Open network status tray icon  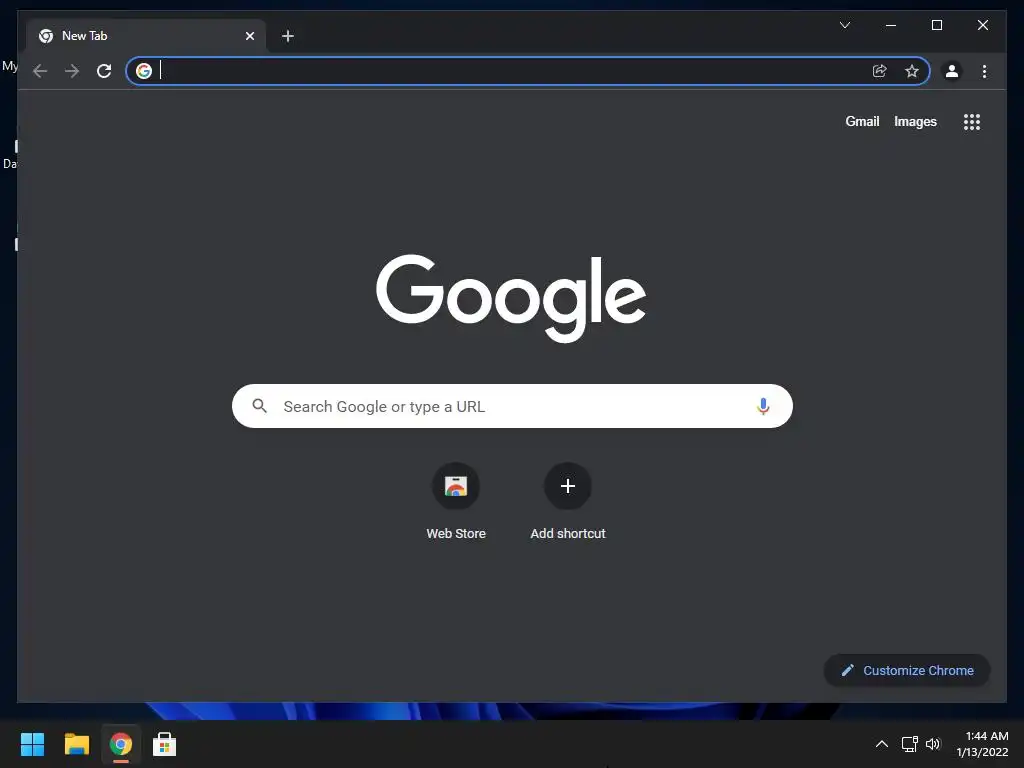(x=909, y=744)
